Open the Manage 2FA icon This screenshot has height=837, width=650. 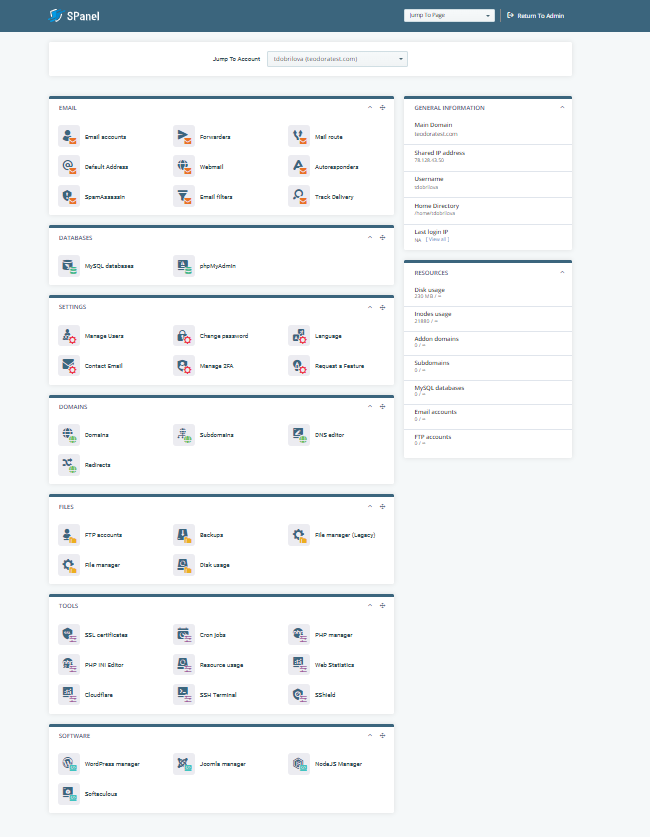pos(184,366)
